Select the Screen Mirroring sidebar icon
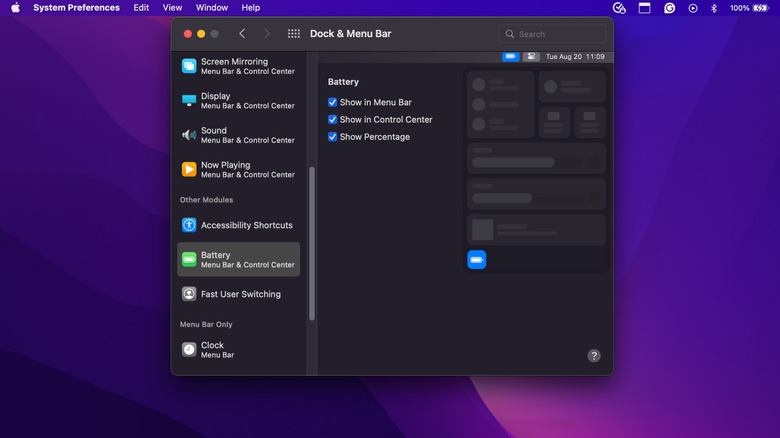Image resolution: width=780 pixels, height=438 pixels. 189,66
